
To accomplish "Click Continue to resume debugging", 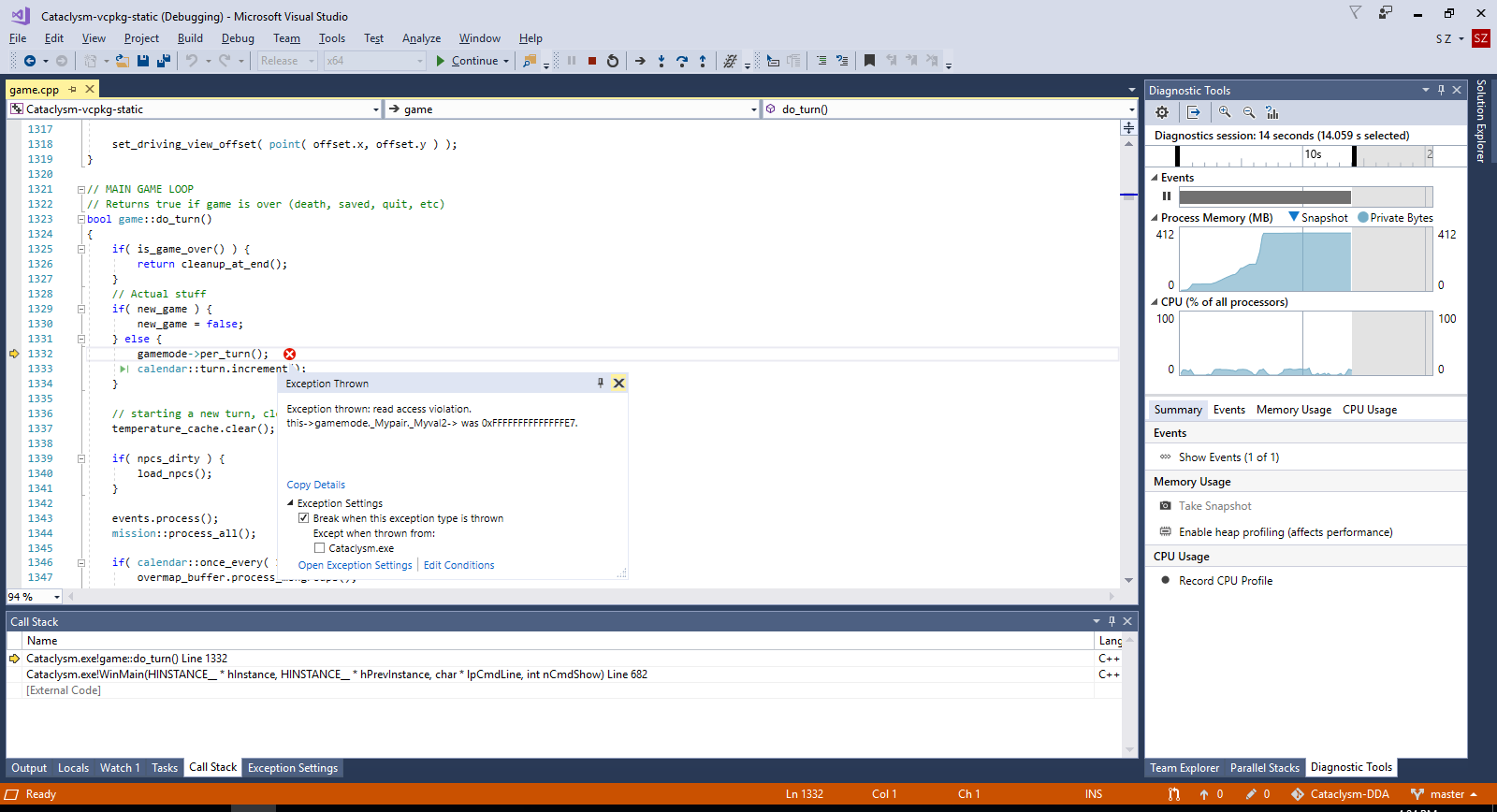I will (x=467, y=61).
